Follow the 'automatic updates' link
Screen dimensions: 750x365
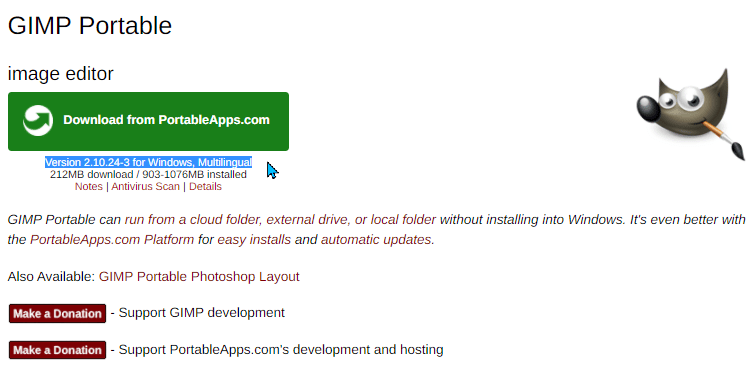point(376,239)
